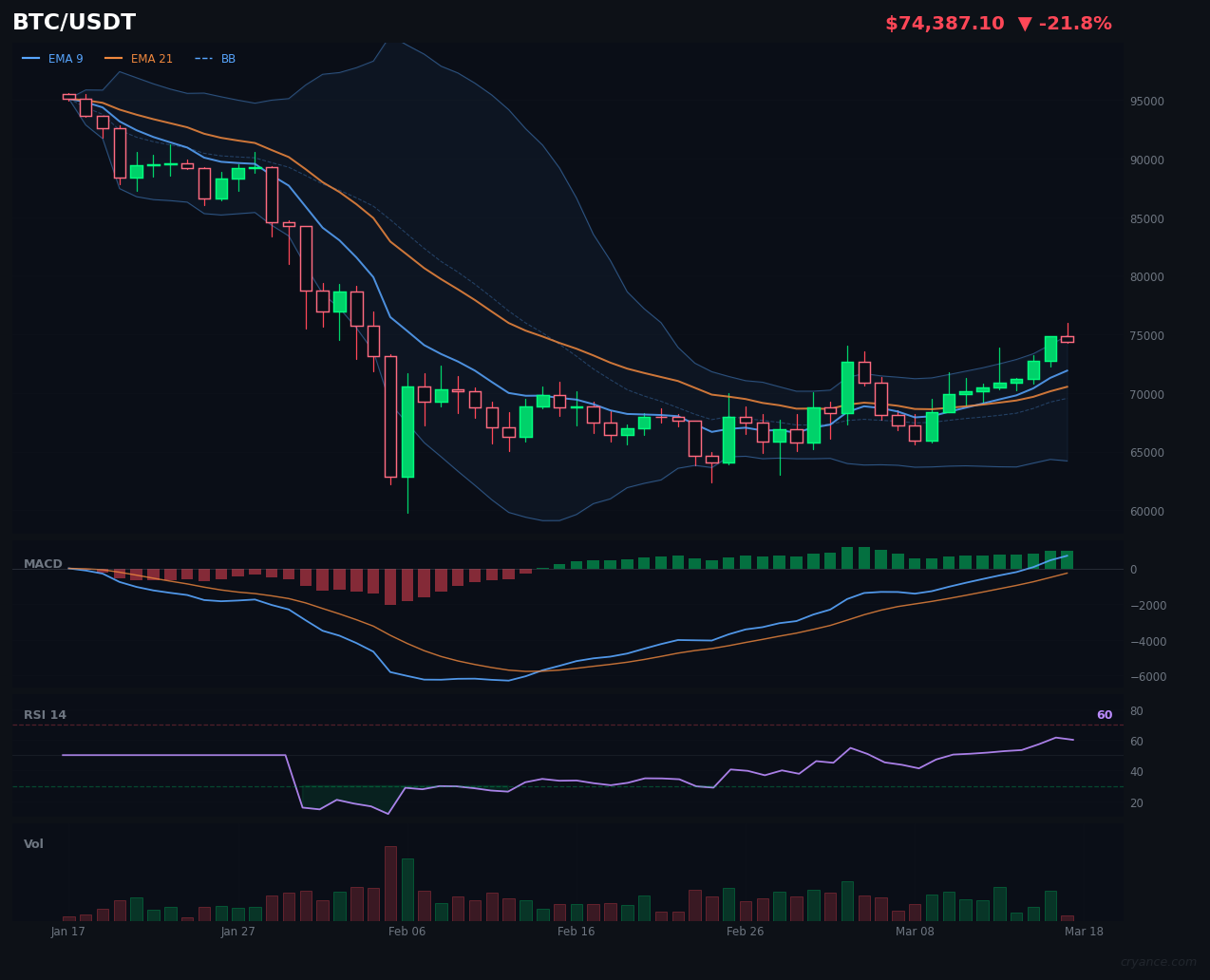Click the BTC/USDT pair title
Screen dimensions: 1210x980
pos(73,22)
